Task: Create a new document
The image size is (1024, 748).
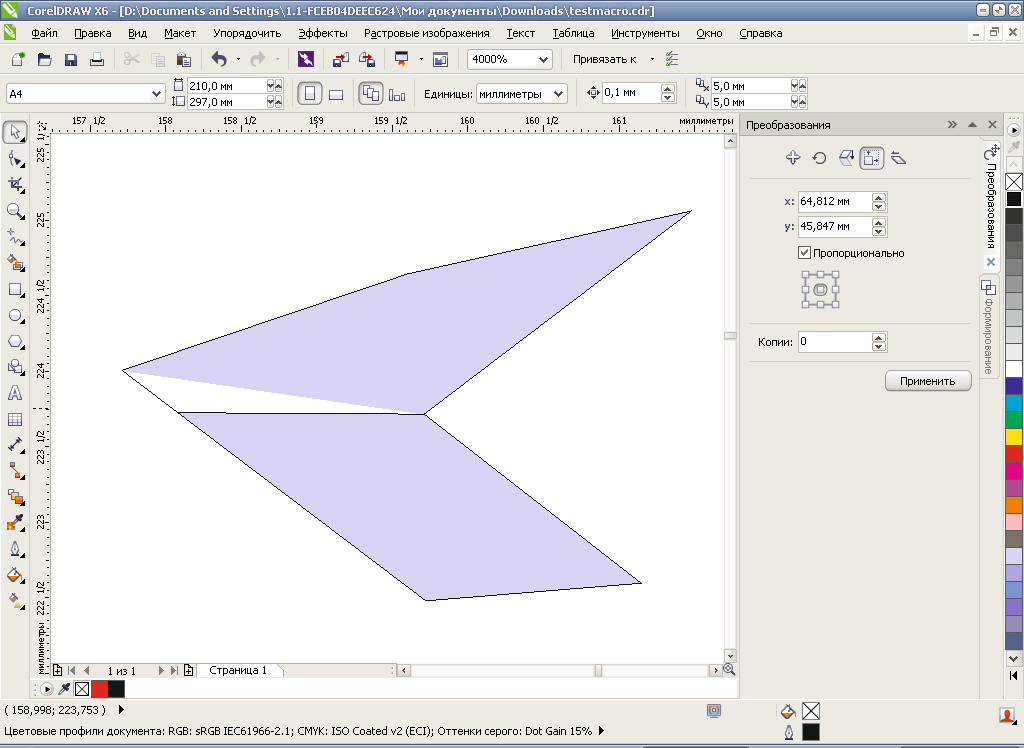Action: (x=18, y=59)
